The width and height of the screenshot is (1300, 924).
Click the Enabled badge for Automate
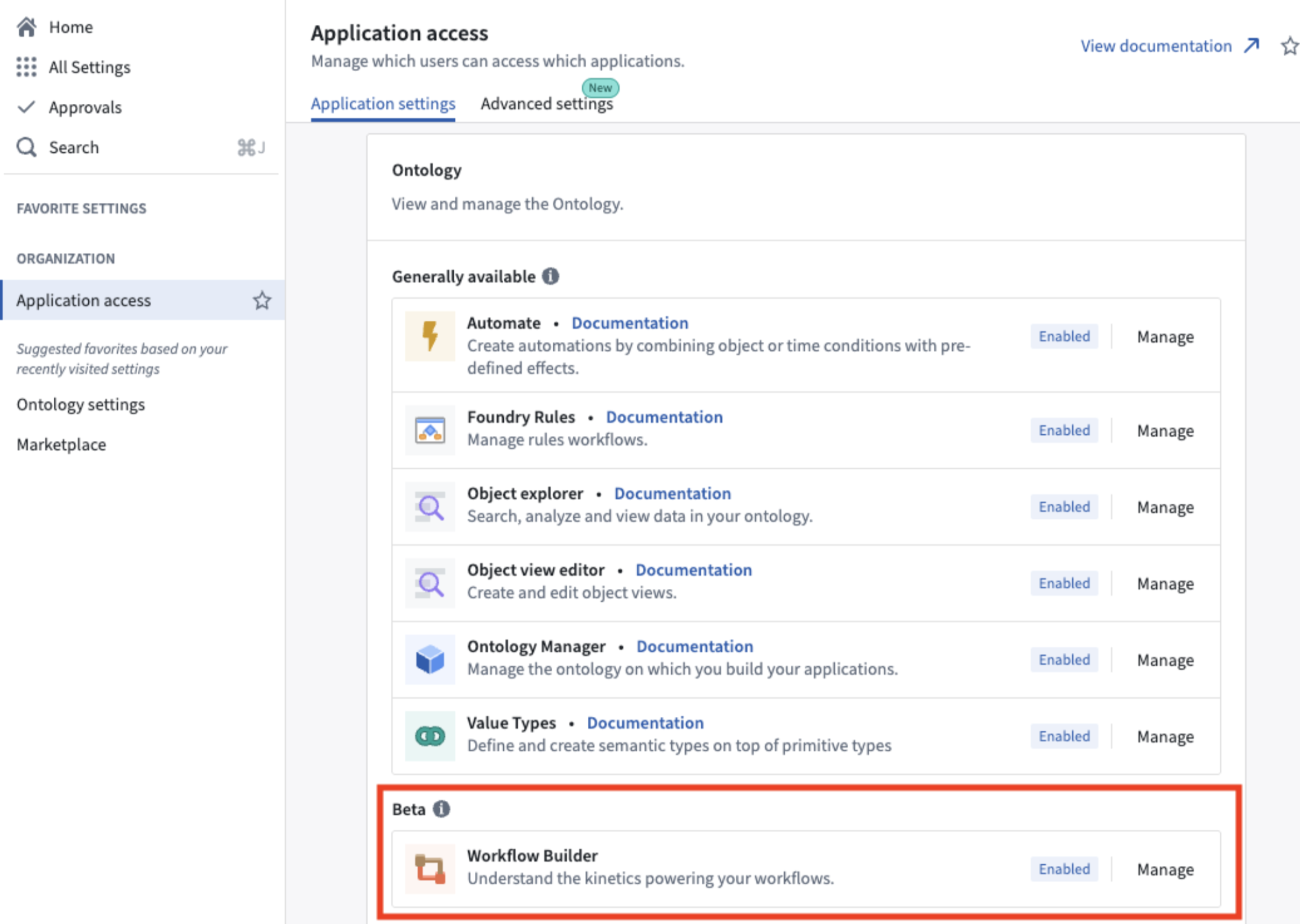coord(1064,336)
